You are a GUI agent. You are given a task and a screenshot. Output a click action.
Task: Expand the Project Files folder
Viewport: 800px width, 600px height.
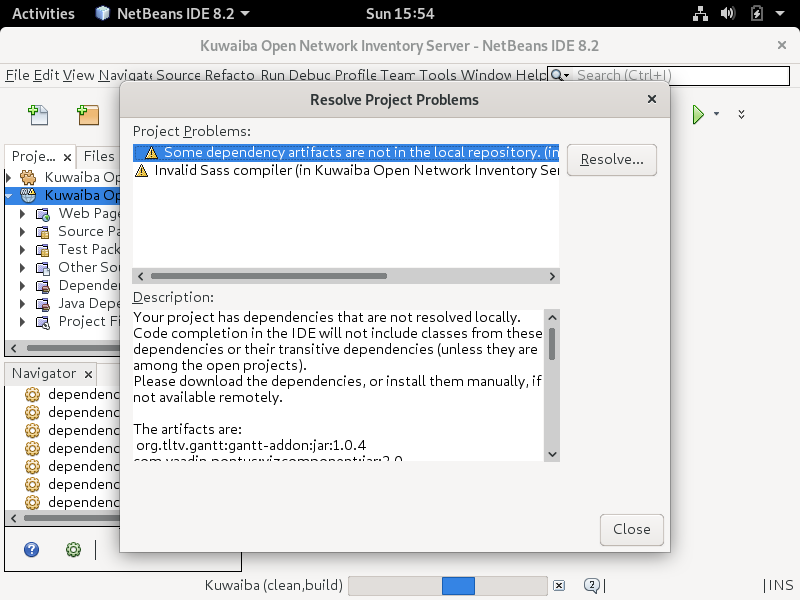[22, 321]
